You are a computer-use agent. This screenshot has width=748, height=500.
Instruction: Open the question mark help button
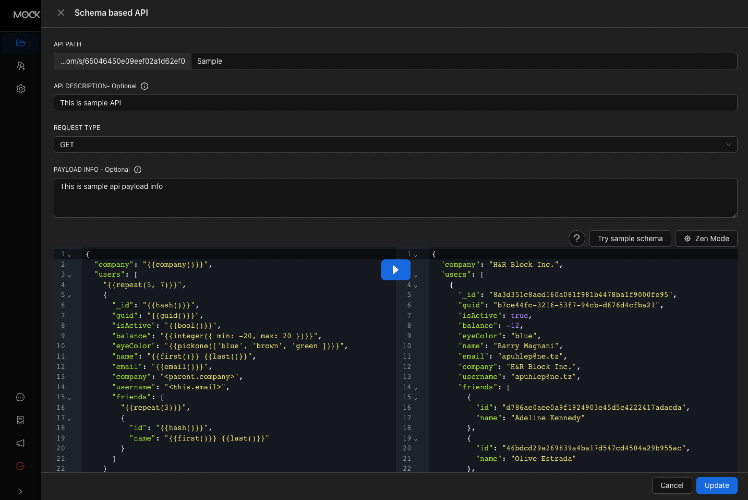576,238
